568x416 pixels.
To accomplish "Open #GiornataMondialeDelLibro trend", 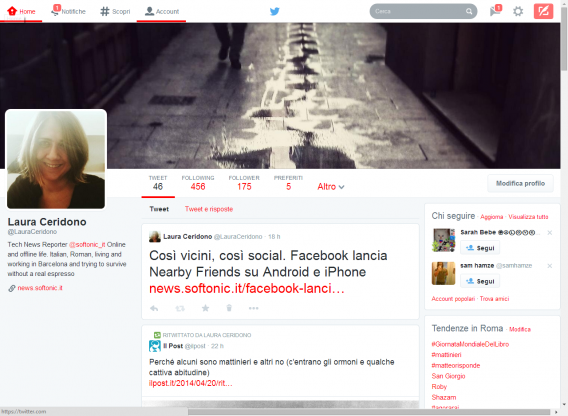I will tap(470, 344).
